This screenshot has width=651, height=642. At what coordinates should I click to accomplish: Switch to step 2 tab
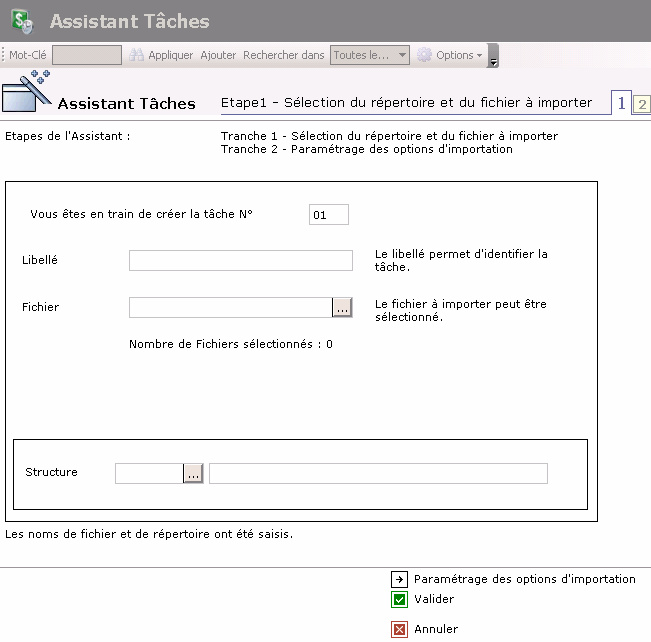click(x=641, y=104)
